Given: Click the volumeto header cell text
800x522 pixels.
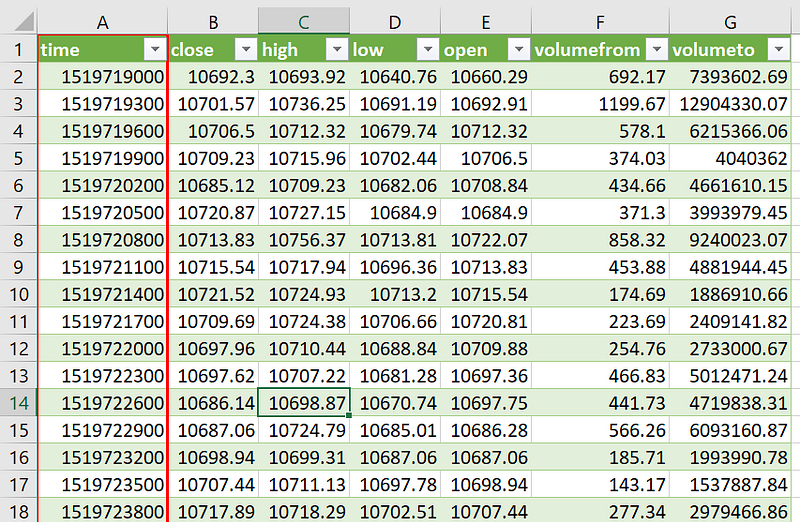Looking at the screenshot, I should [713, 49].
